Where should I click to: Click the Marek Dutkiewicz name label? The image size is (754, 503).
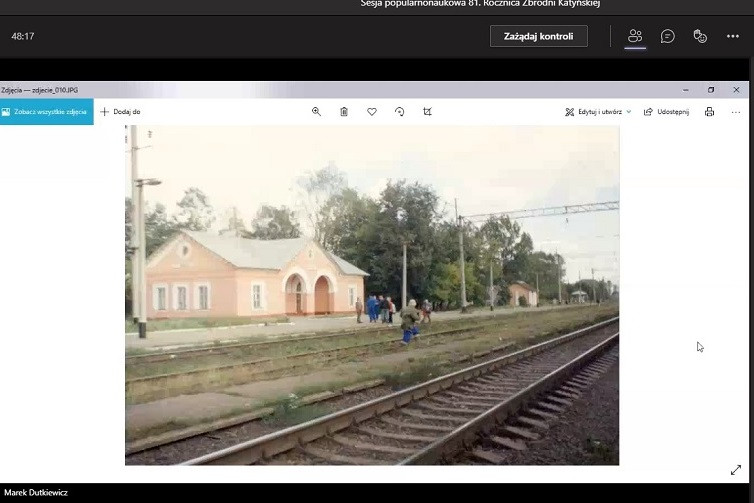pyautogui.click(x=34, y=492)
